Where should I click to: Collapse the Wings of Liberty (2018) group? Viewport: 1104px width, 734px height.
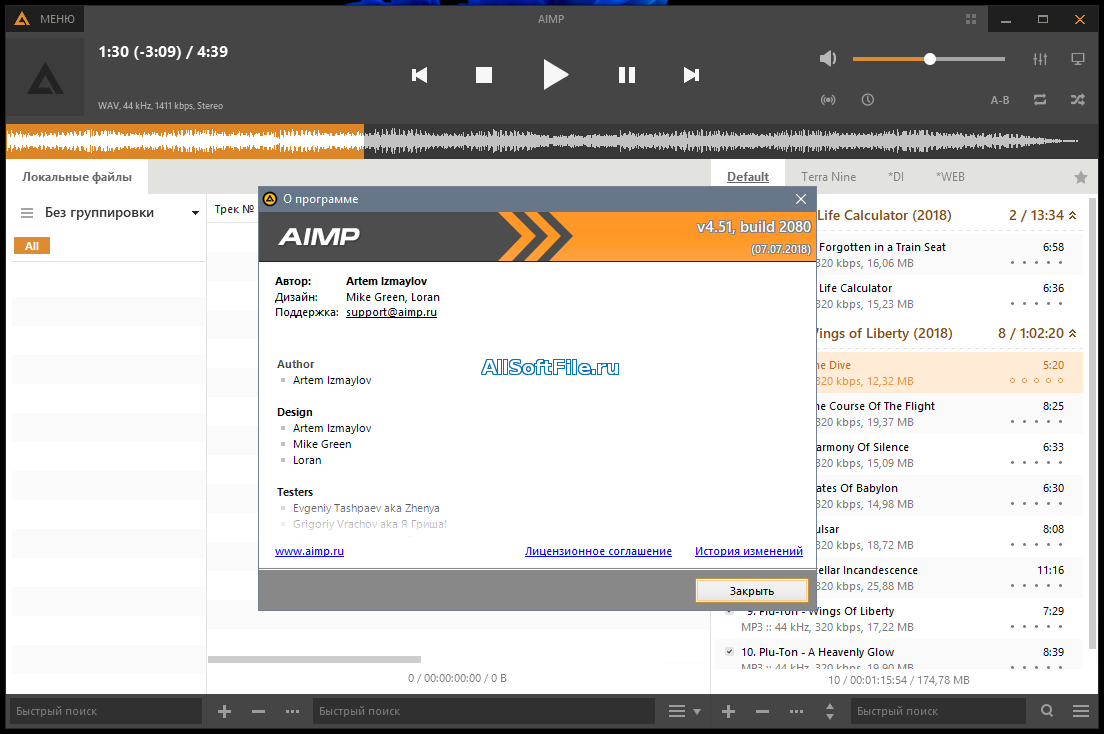click(x=1072, y=333)
